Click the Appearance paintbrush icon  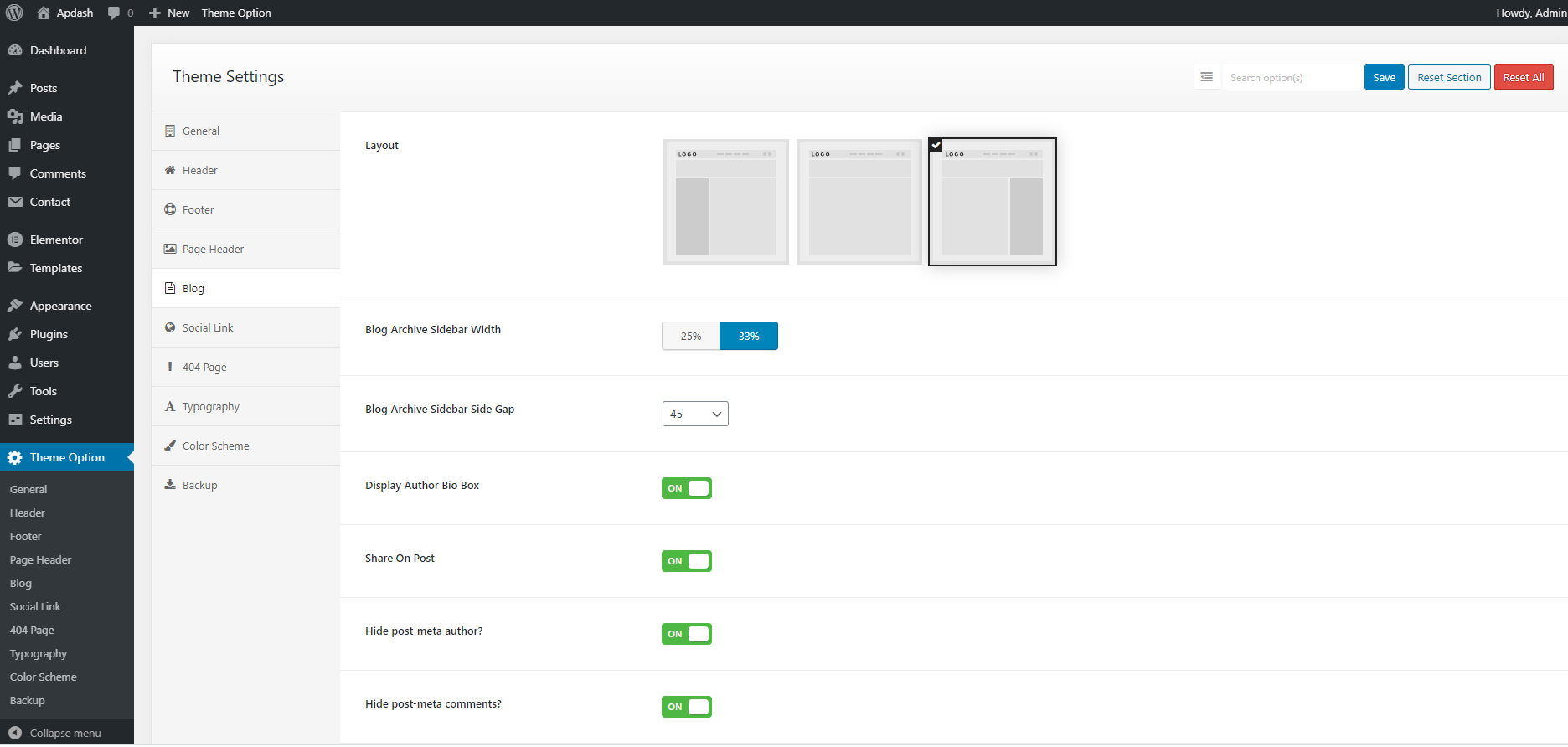[x=14, y=306]
